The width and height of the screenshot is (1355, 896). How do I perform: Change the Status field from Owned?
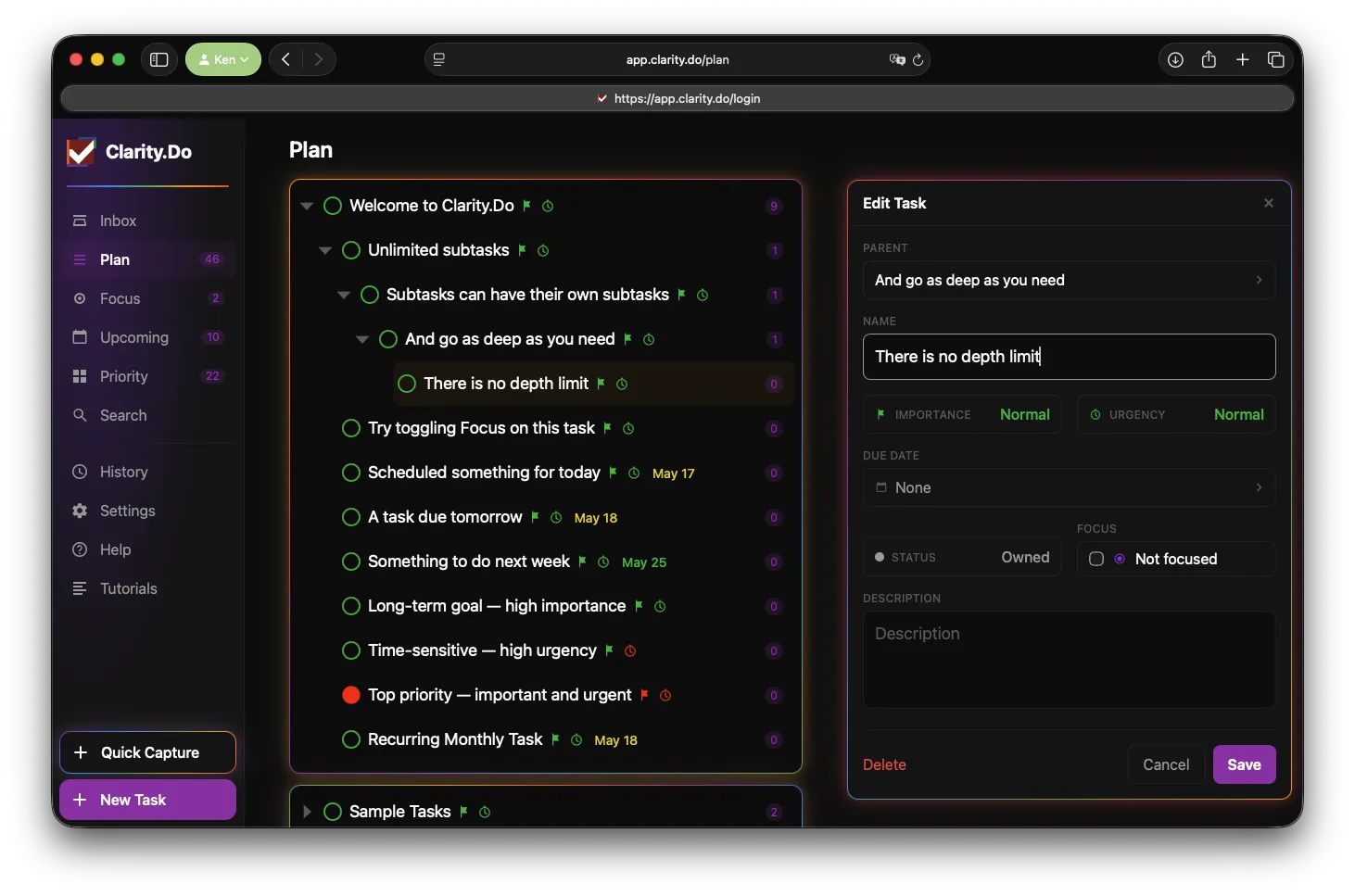pos(962,557)
